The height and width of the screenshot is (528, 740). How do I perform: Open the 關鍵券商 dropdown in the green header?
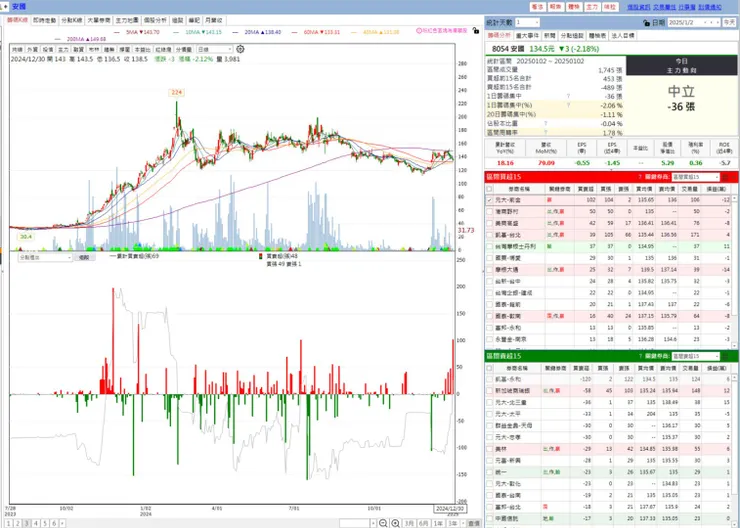(x=696, y=356)
